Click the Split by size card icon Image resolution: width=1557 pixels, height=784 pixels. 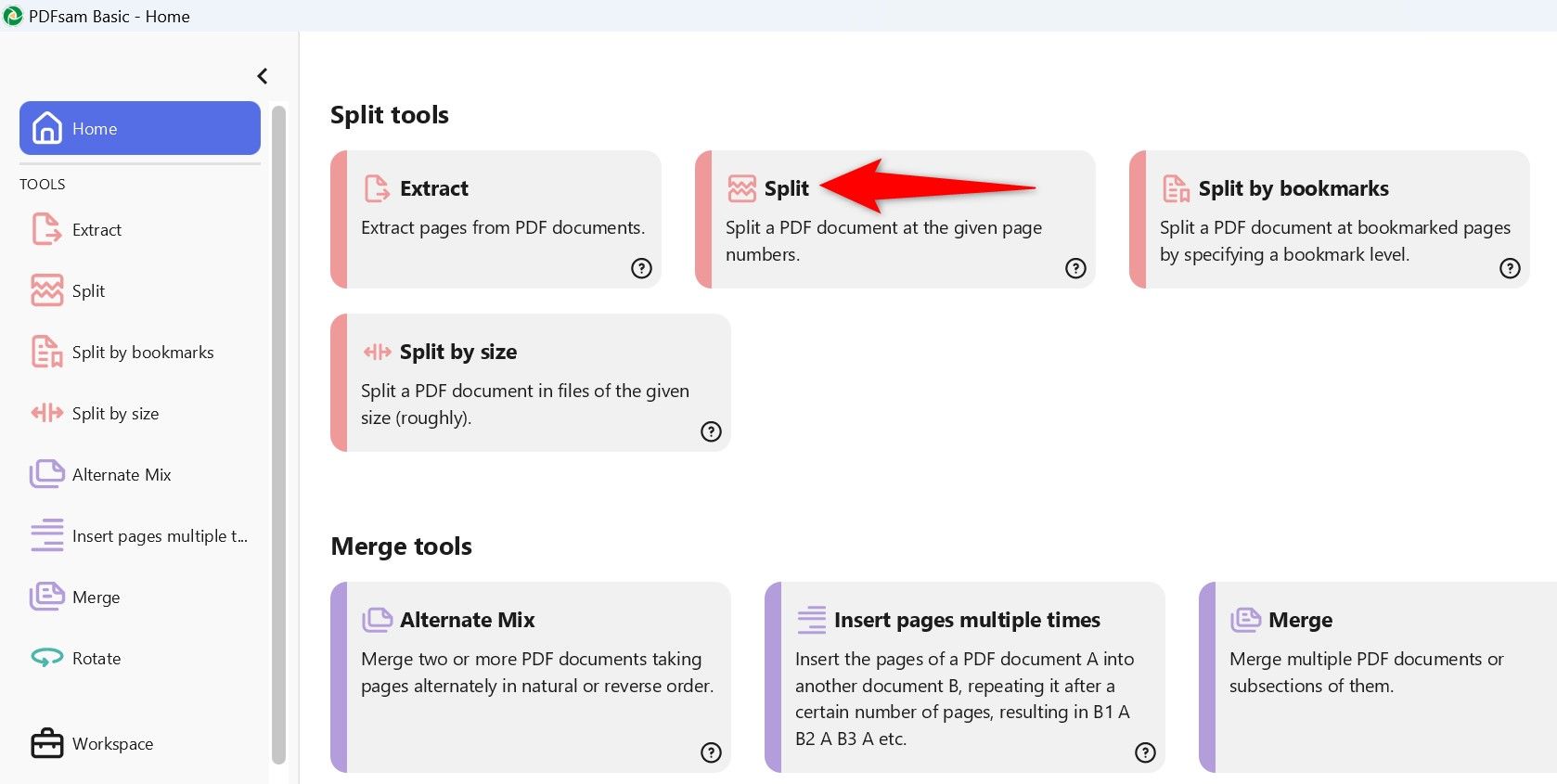377,352
